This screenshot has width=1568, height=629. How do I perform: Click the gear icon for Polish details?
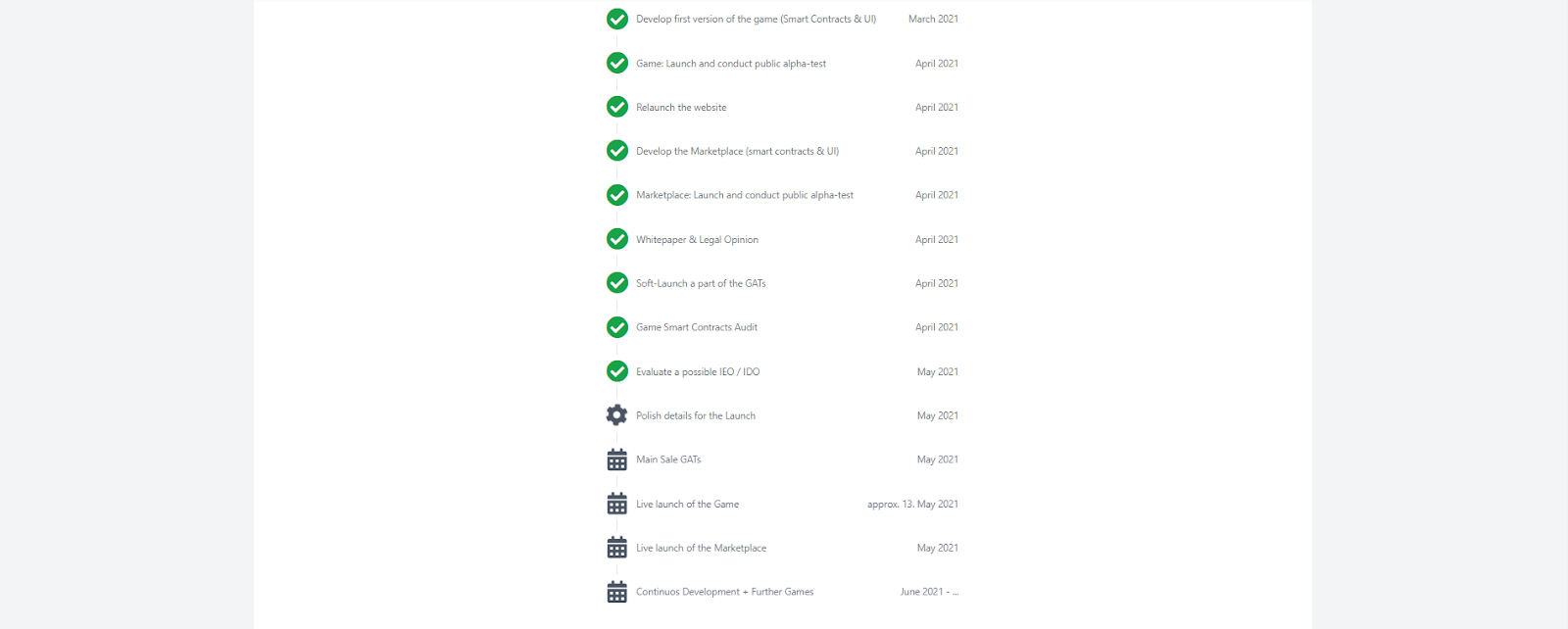pos(617,415)
